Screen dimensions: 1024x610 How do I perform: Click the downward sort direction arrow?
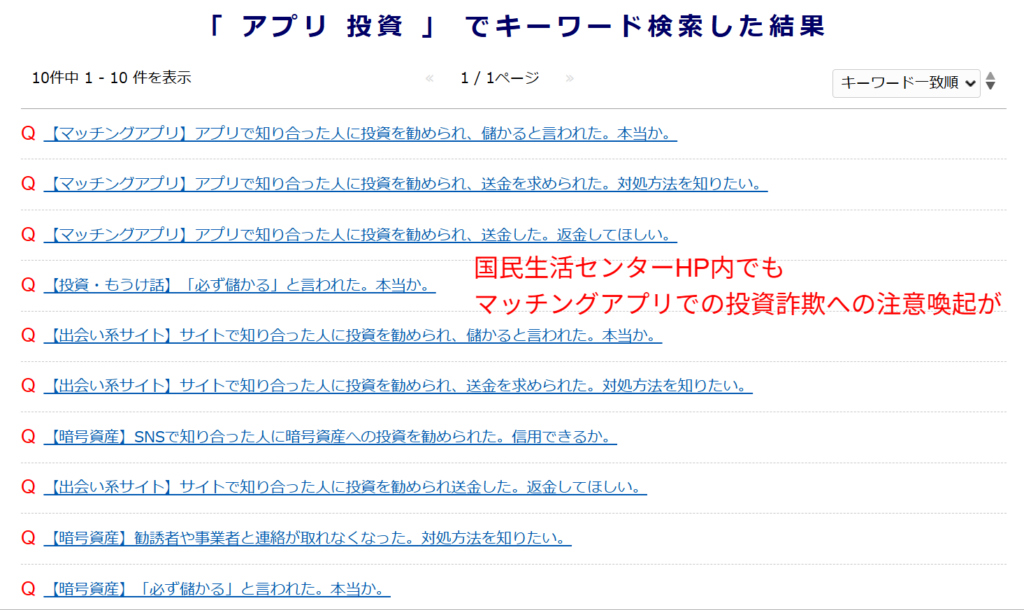990,88
